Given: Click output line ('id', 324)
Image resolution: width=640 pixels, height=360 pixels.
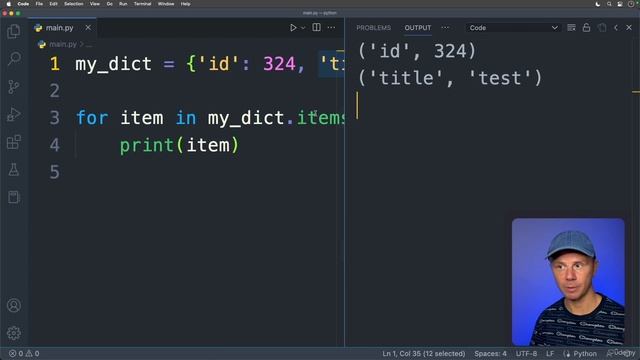Looking at the screenshot, I should (417, 51).
